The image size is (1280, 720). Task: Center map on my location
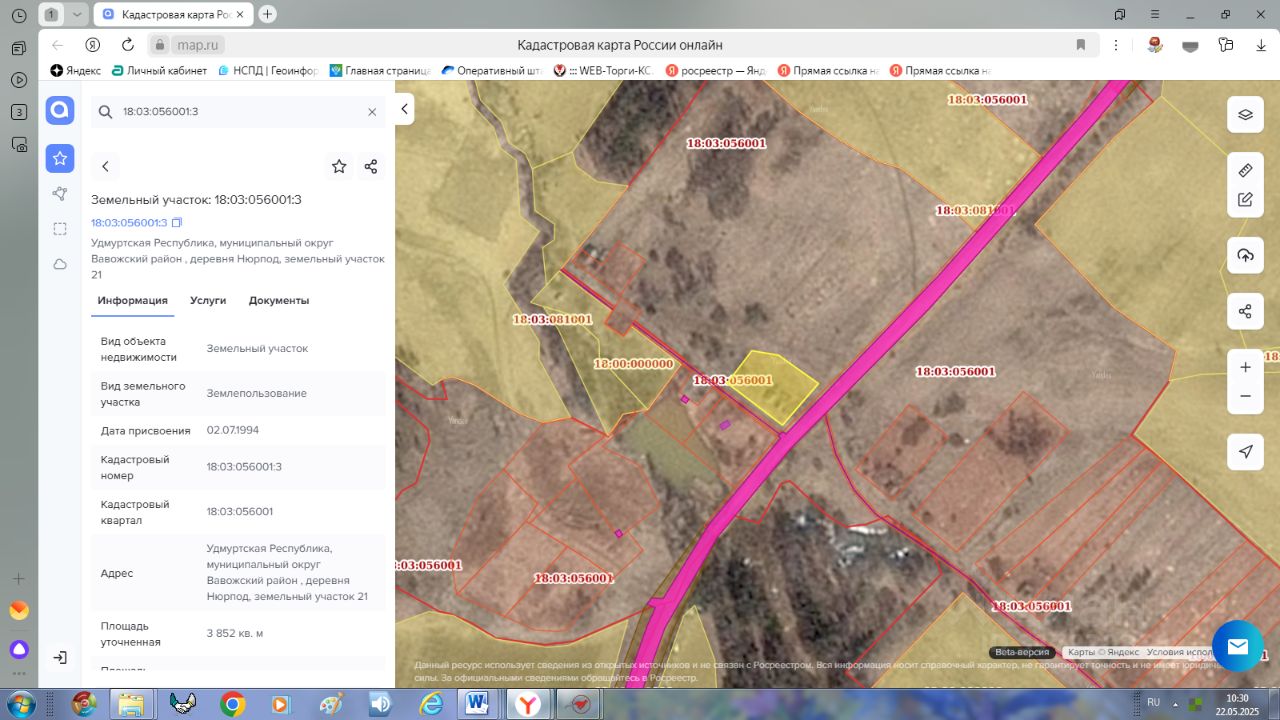pyautogui.click(x=1245, y=452)
